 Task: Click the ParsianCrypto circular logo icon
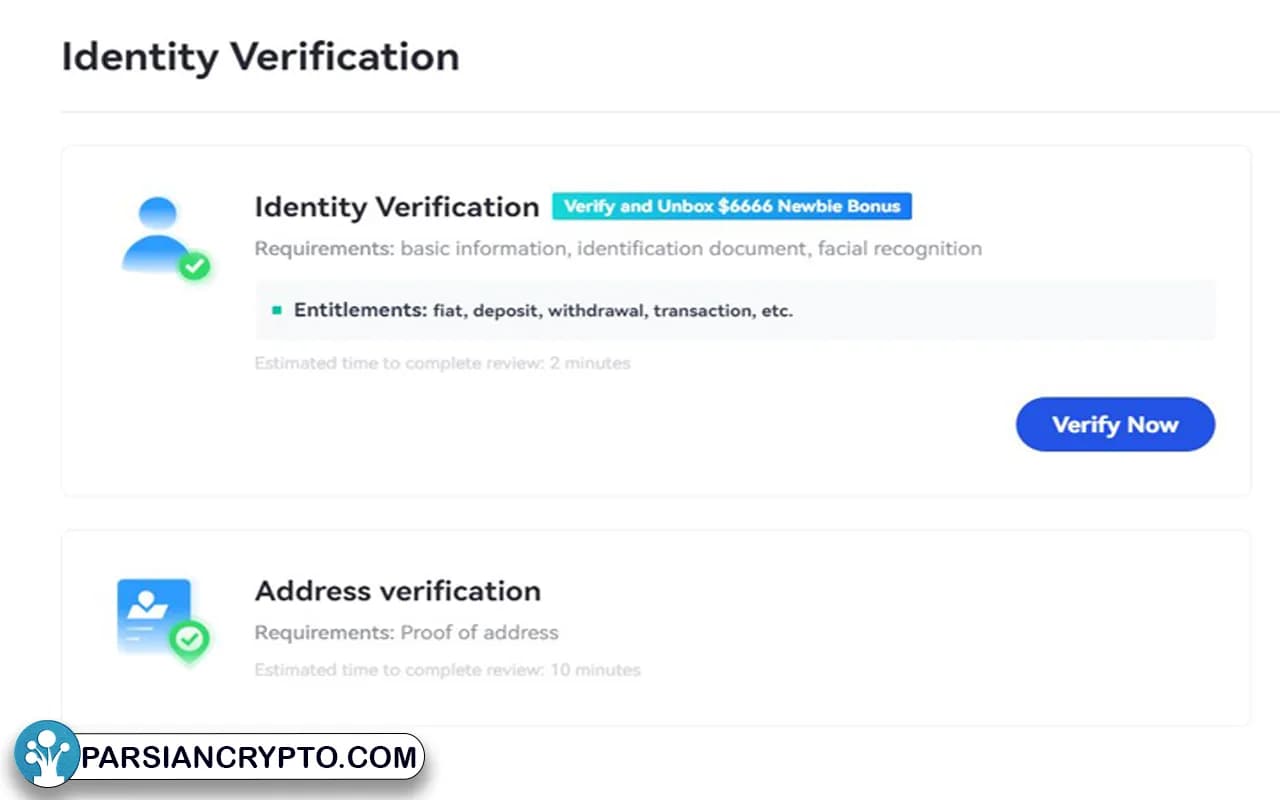pos(46,752)
